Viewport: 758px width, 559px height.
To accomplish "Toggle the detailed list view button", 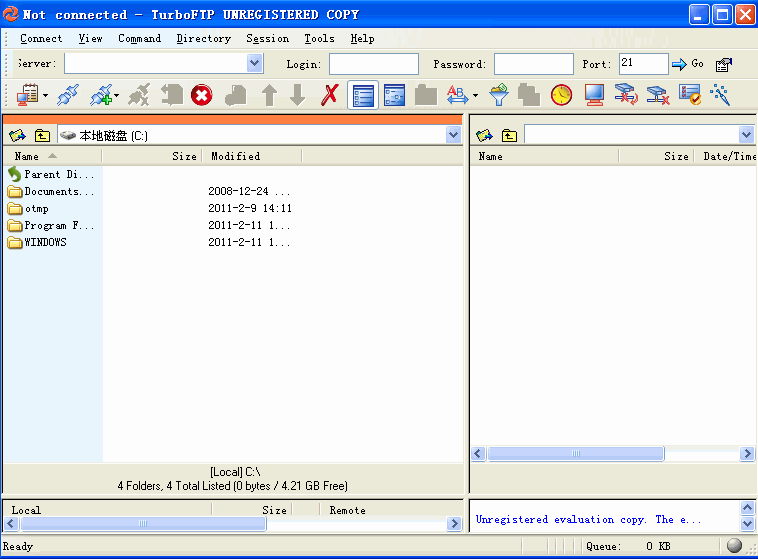I will pos(363,95).
